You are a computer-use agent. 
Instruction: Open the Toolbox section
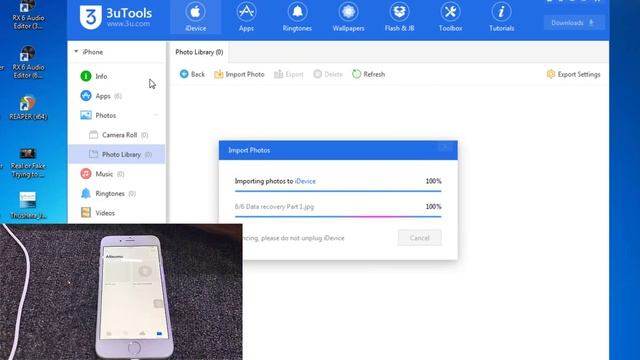(450, 17)
